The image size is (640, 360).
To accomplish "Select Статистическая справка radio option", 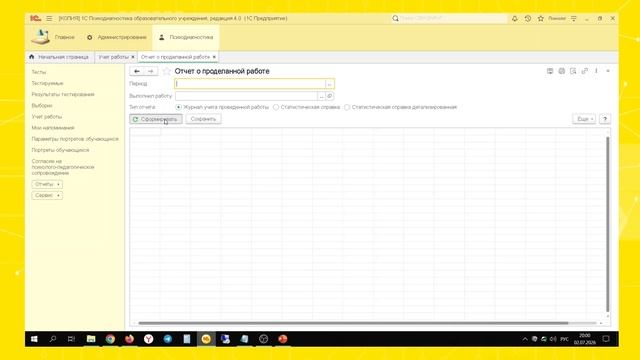I will (x=276, y=107).
